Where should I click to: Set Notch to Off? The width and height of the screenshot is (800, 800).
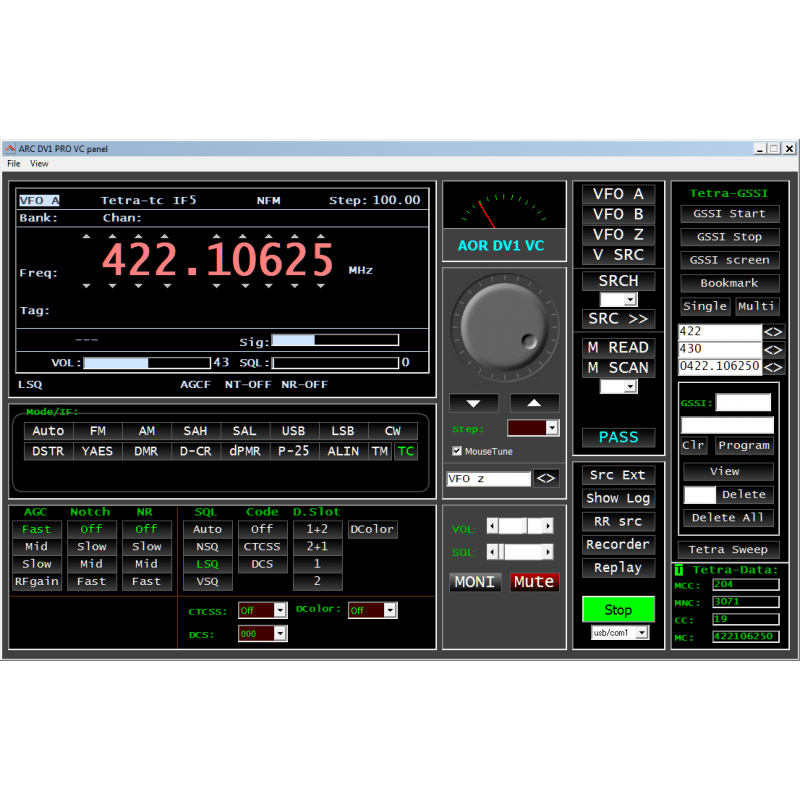(92, 529)
